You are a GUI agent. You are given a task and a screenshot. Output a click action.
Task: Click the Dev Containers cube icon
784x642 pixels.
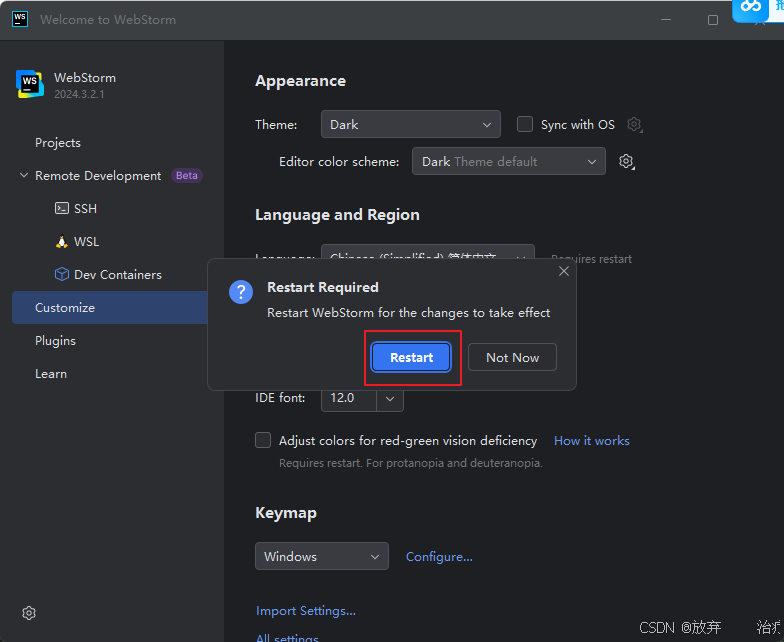click(62, 274)
